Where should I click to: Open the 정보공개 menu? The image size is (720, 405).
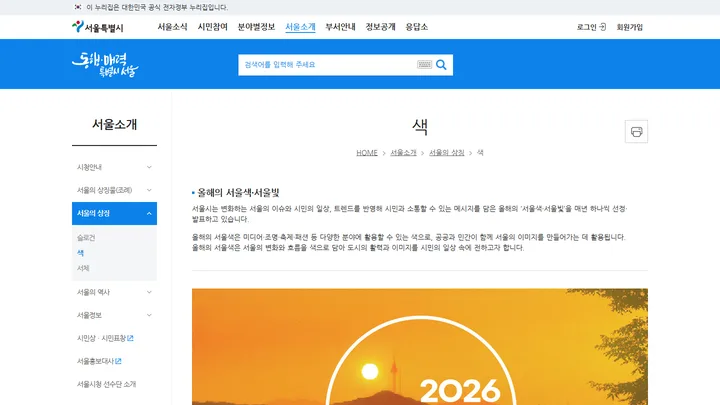point(380,27)
